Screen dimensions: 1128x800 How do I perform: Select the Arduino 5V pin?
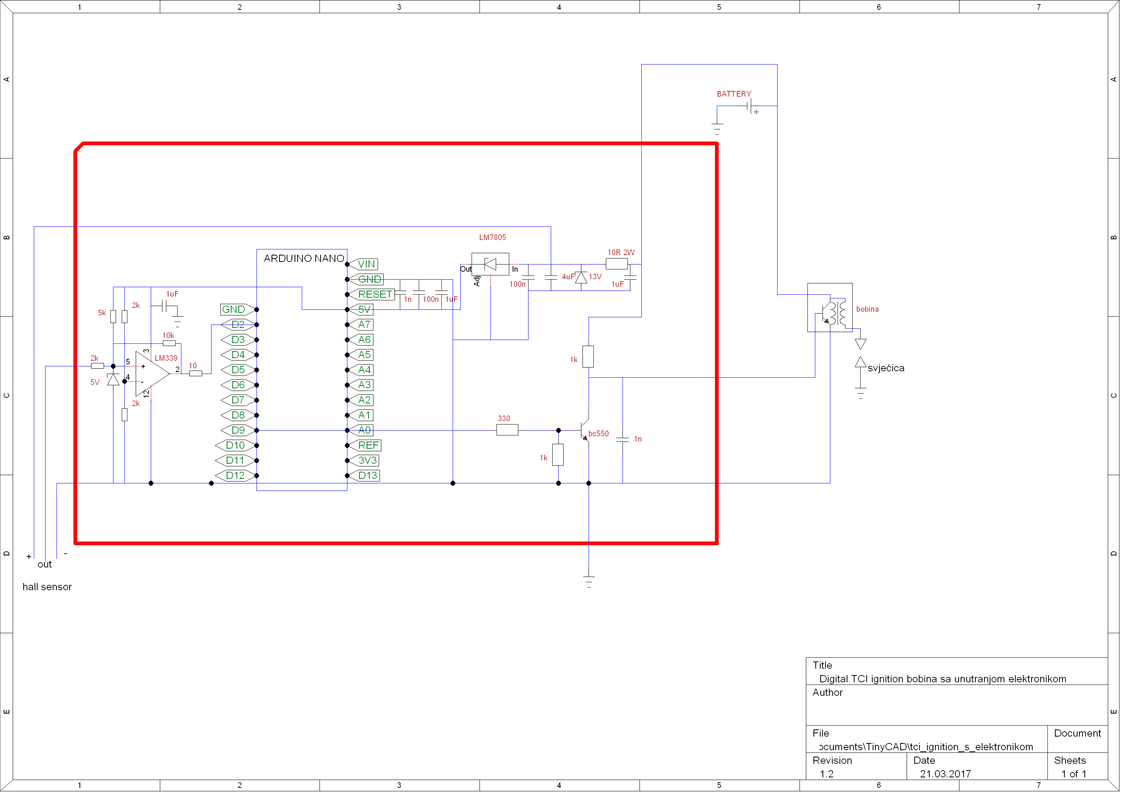tap(360, 309)
